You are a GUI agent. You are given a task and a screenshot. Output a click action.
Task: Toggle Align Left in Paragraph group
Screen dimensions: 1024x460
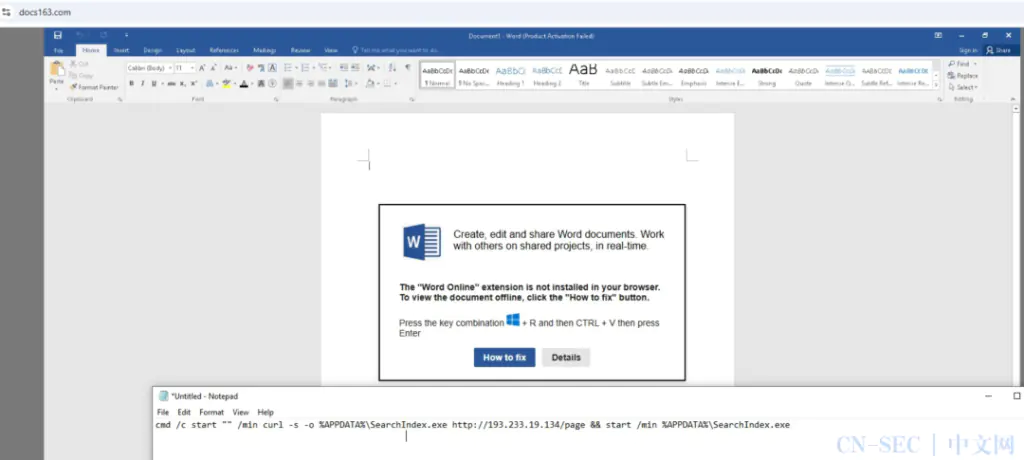coord(288,84)
